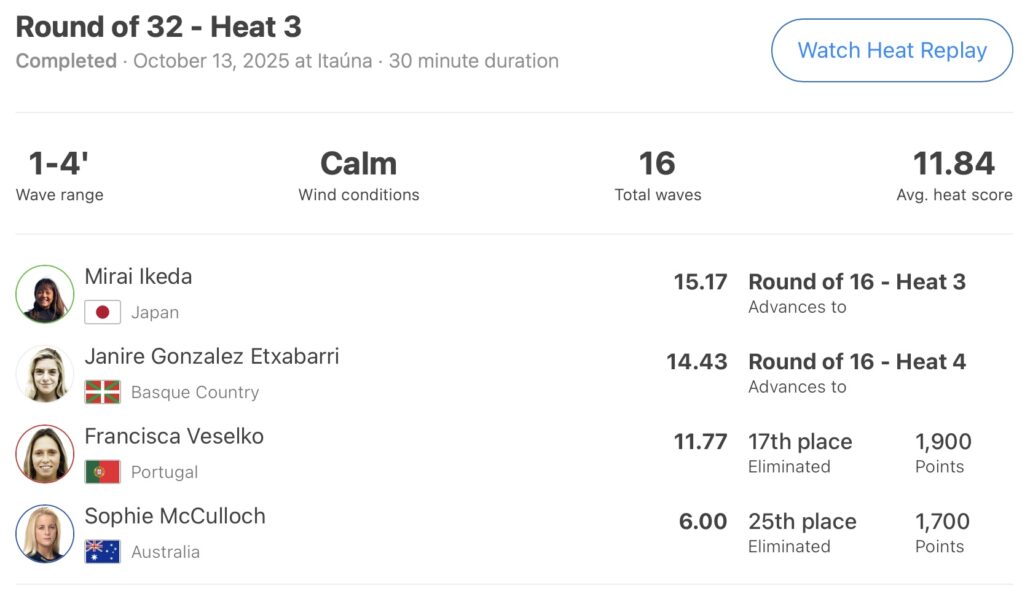Click the Basque Country flag icon

coord(102,392)
